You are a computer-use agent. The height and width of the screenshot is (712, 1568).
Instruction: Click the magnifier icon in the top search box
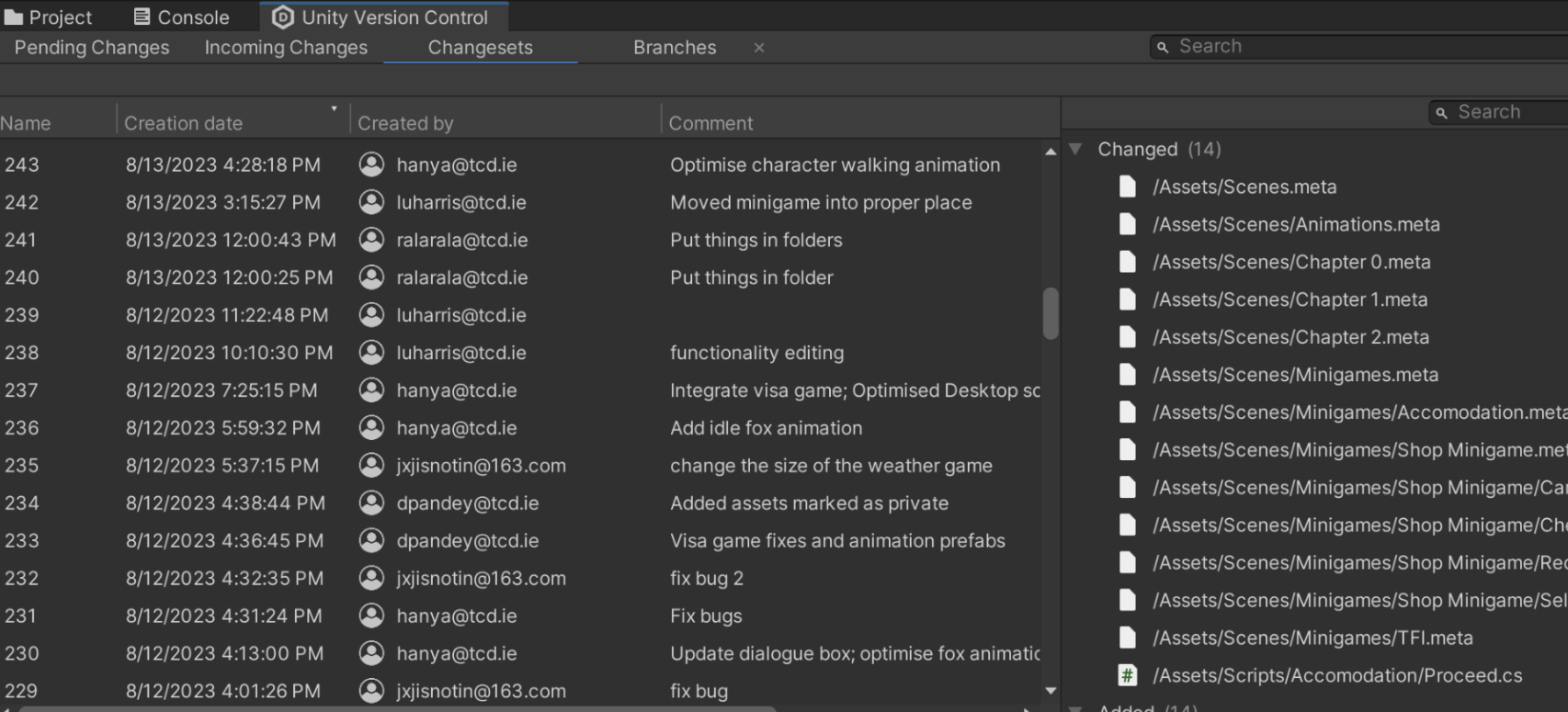[1163, 47]
